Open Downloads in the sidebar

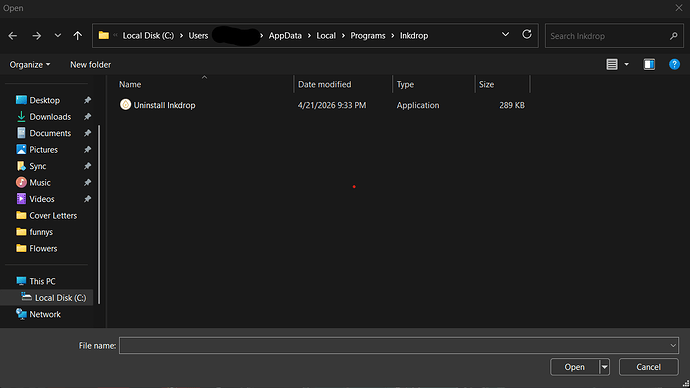point(50,117)
